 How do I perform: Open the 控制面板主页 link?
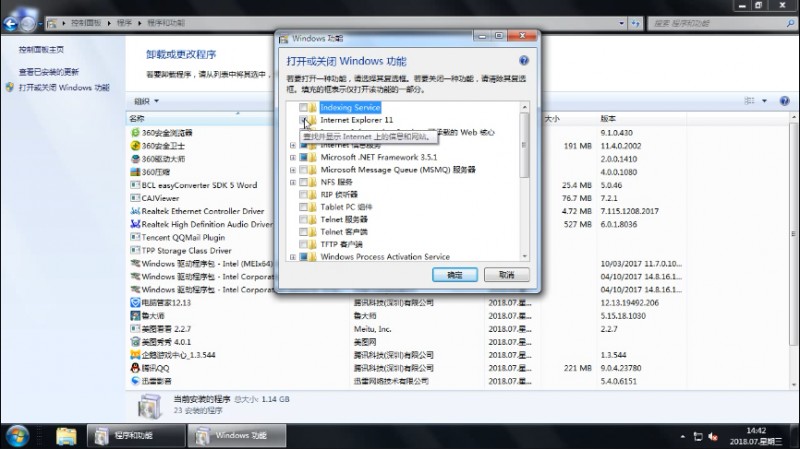(x=41, y=50)
